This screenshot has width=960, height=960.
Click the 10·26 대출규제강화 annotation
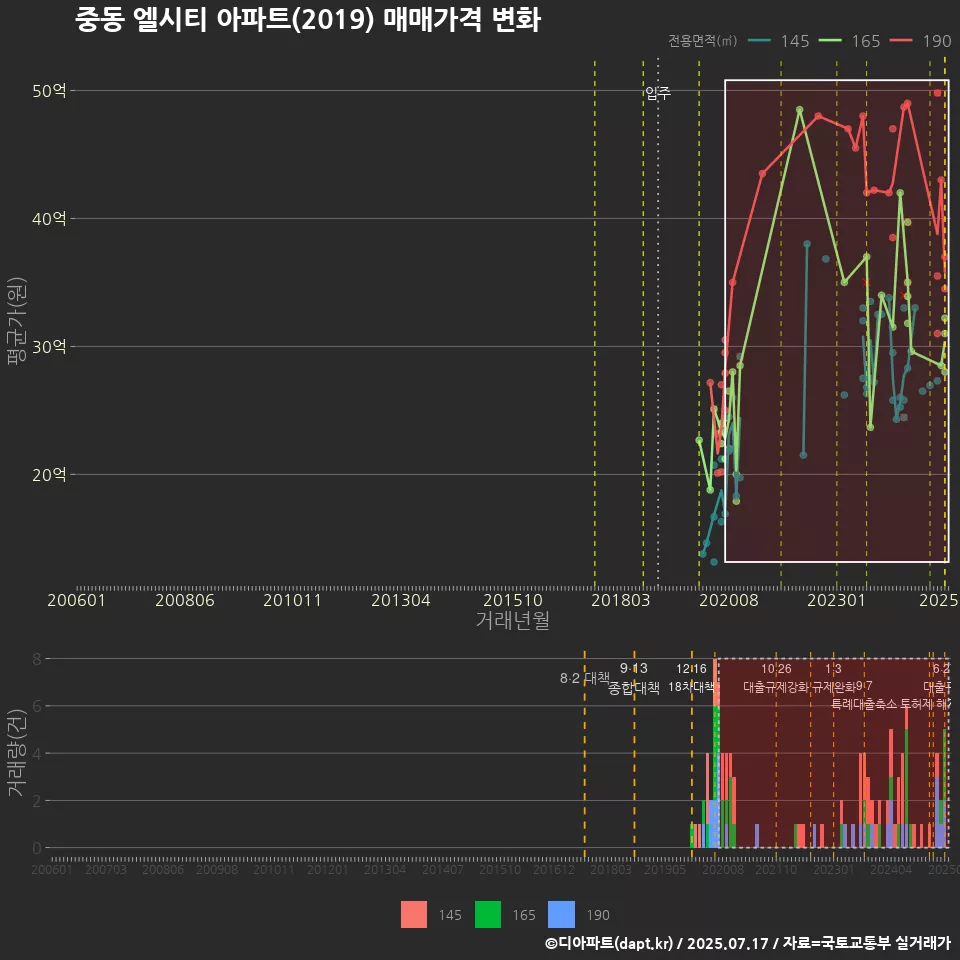pyautogui.click(x=776, y=678)
